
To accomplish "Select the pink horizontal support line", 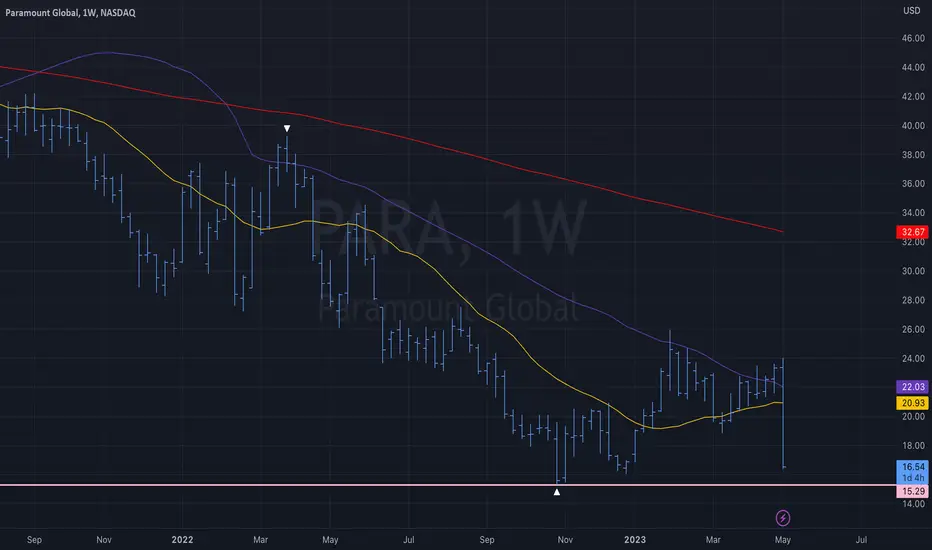I will [446, 485].
